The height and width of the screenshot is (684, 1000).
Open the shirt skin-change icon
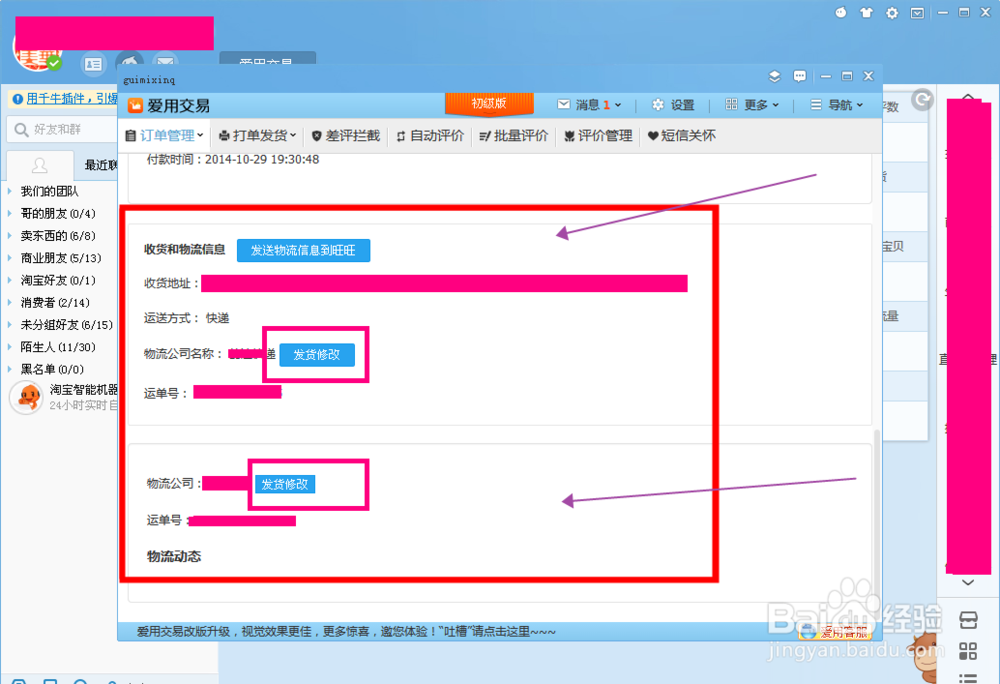[x=866, y=12]
